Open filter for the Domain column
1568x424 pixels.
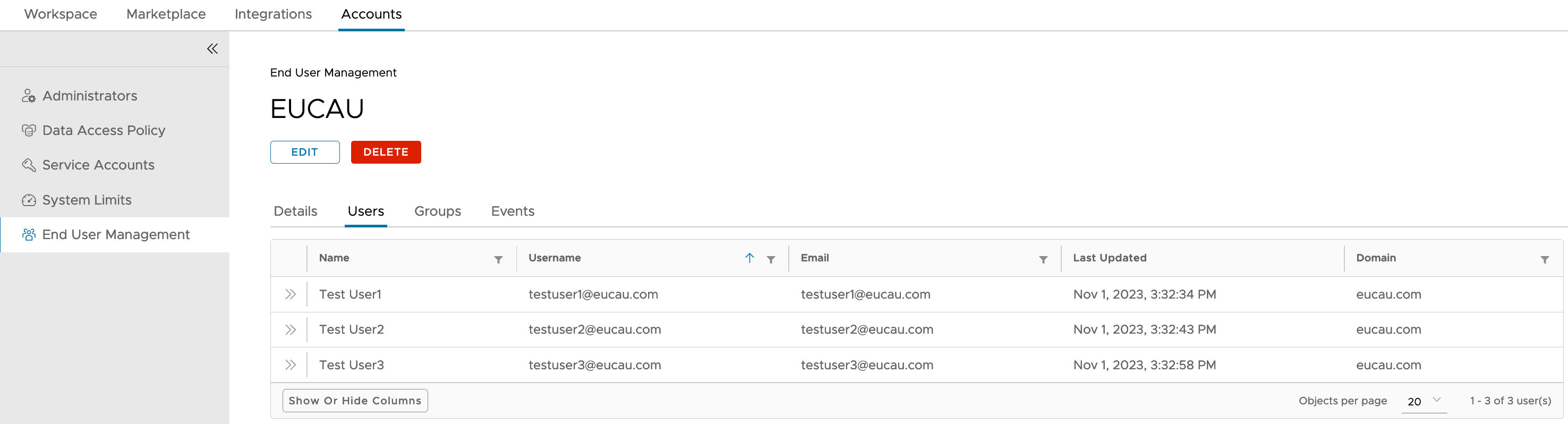(1544, 259)
